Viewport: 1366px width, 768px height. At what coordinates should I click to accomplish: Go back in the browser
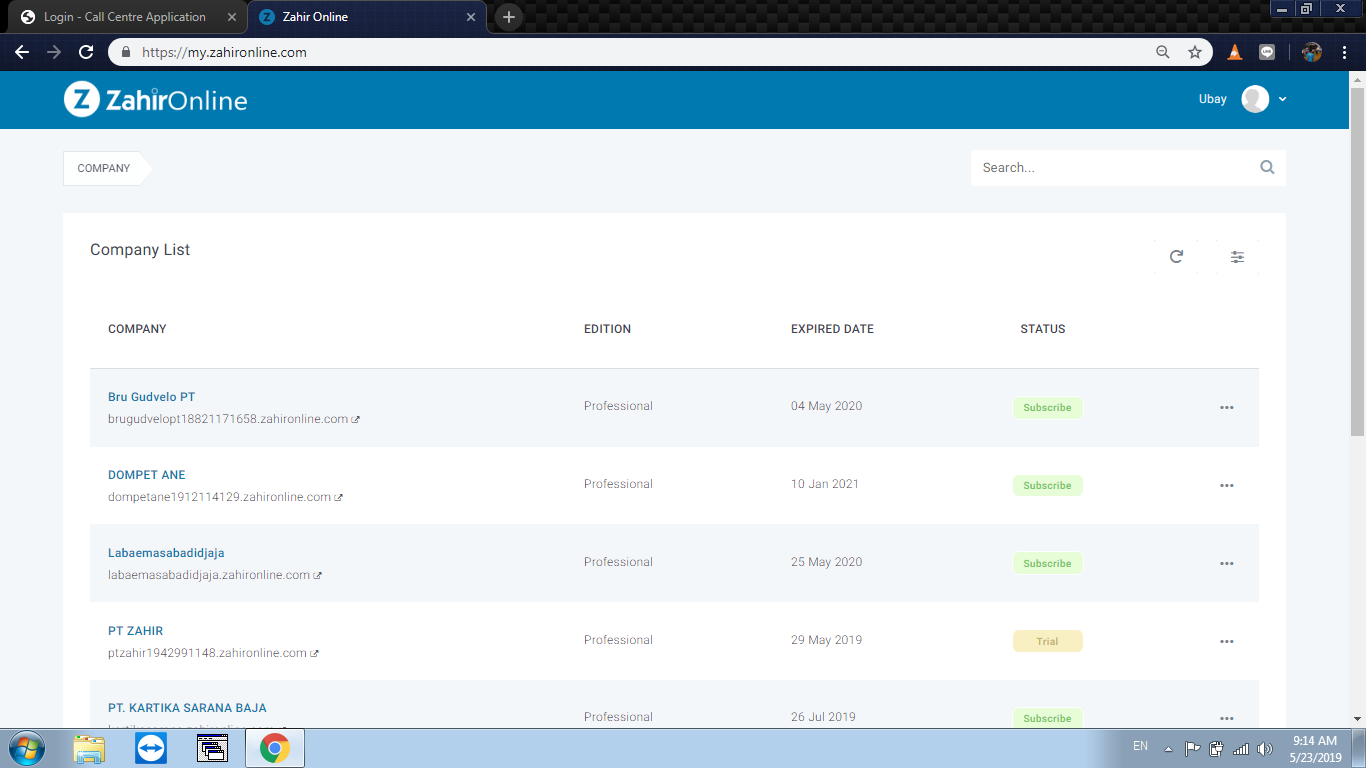click(22, 52)
